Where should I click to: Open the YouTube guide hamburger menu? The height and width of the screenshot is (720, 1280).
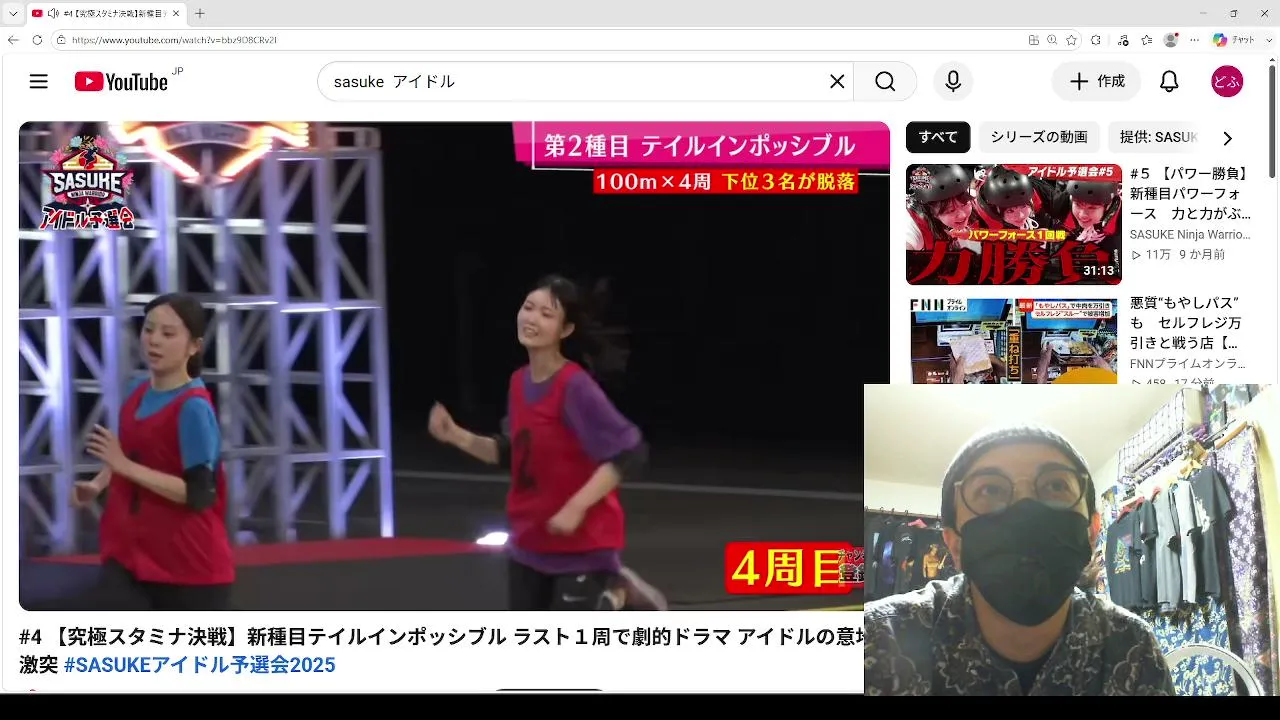[x=38, y=82]
